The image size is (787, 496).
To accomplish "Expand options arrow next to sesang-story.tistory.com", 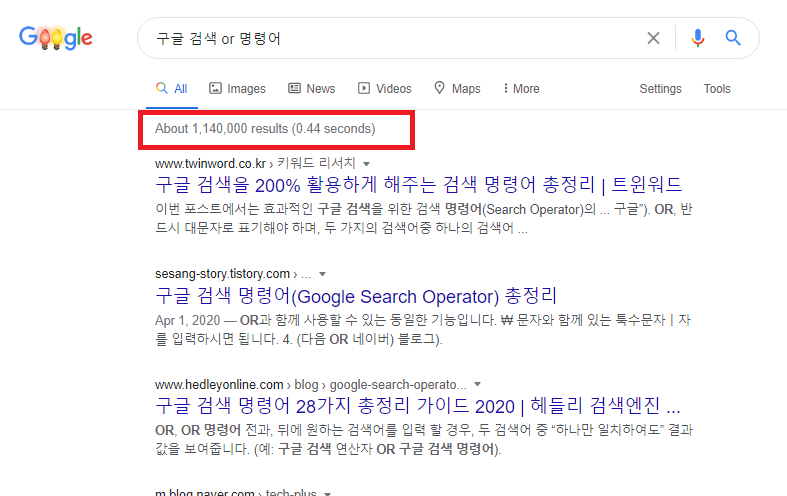I will (x=323, y=274).
